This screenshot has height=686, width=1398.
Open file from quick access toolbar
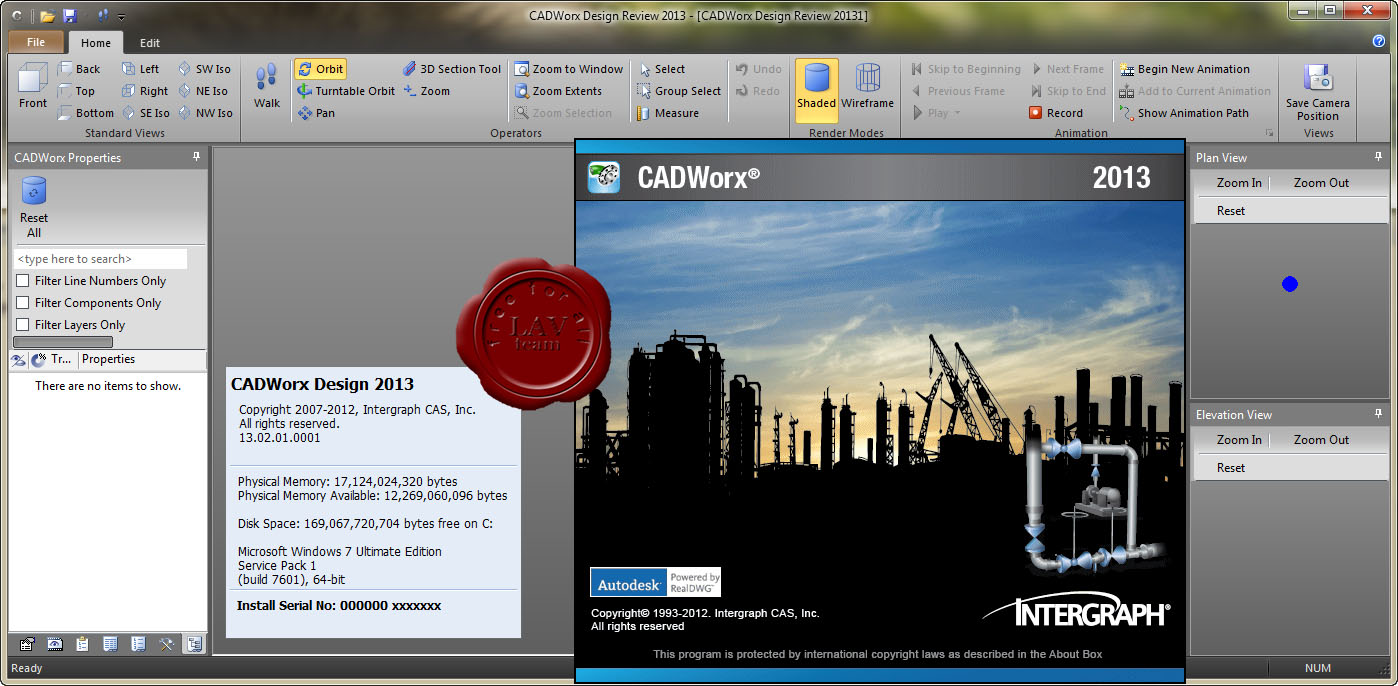click(x=47, y=16)
